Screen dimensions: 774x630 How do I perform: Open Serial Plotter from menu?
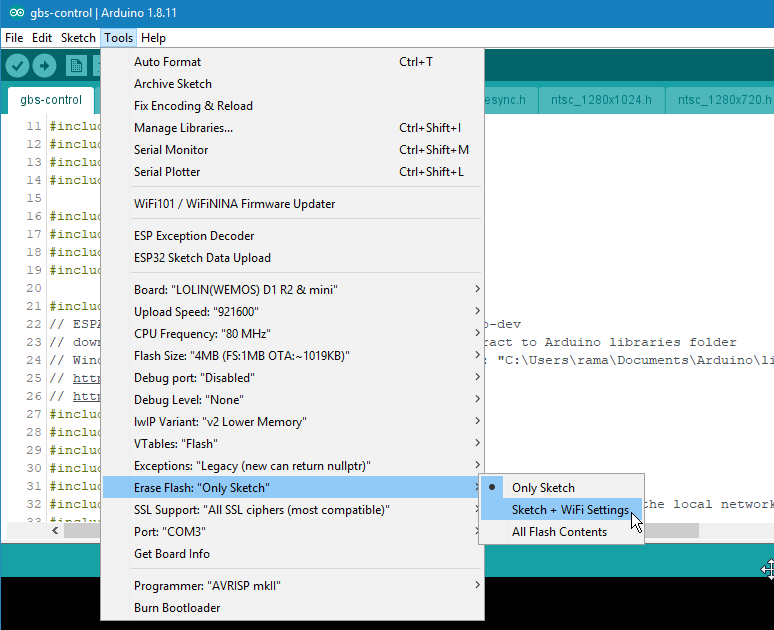292,171
